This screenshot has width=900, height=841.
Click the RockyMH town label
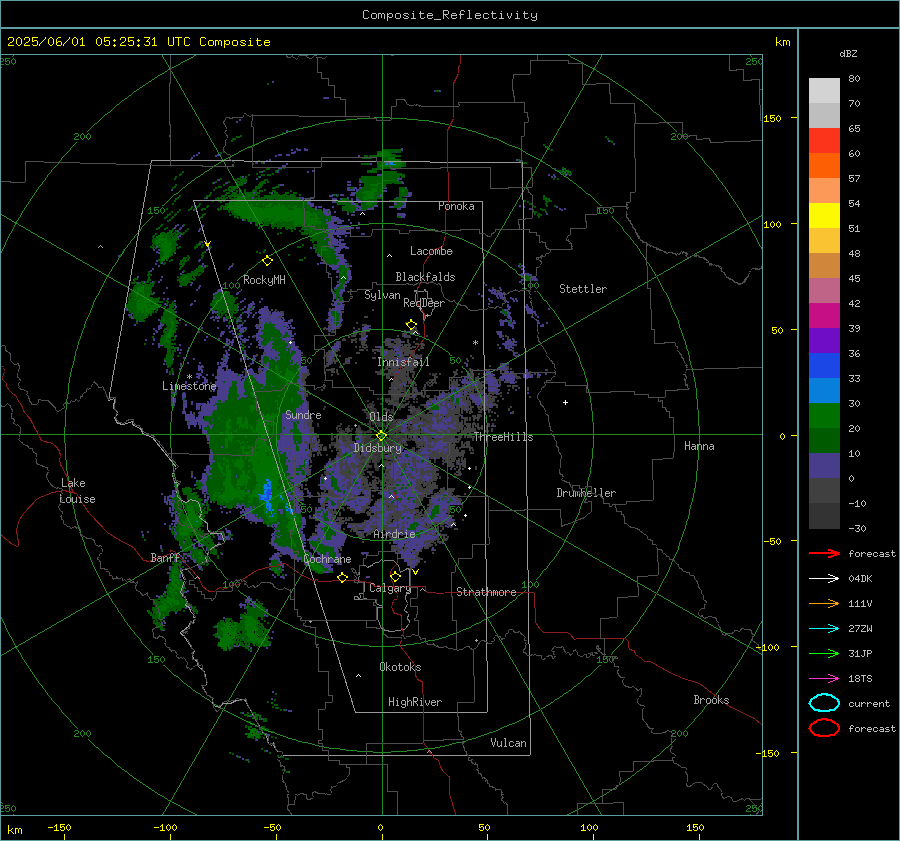(264, 280)
